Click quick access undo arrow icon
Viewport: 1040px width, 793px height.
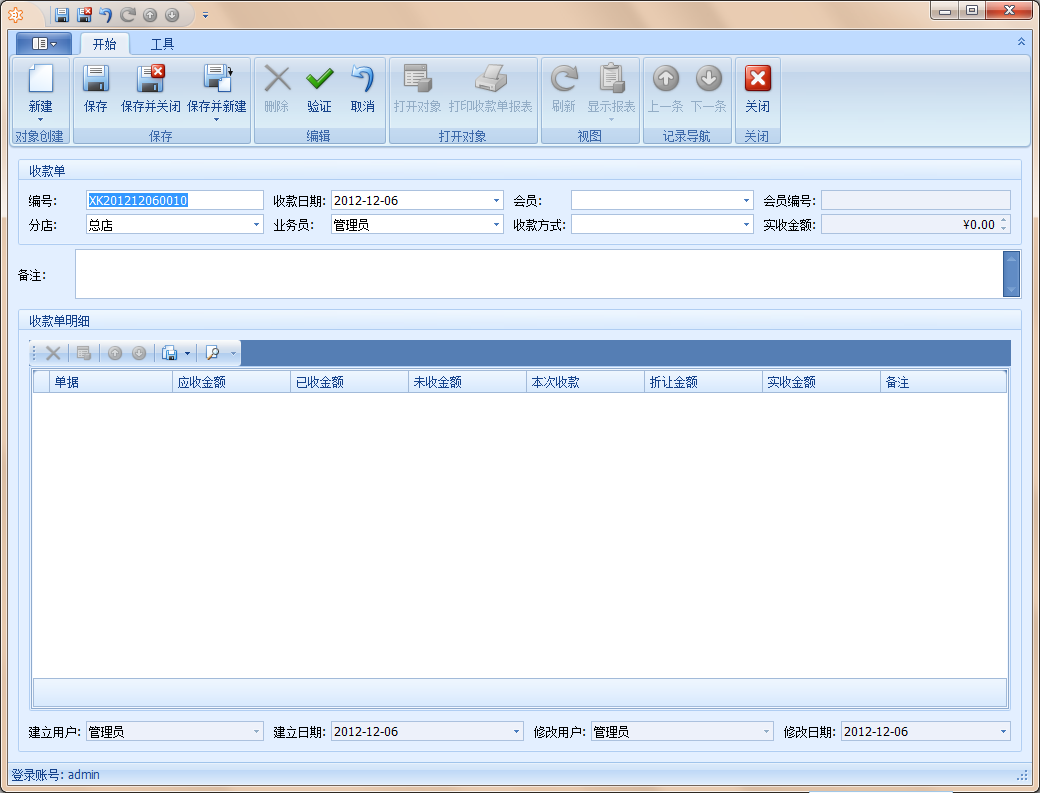tap(105, 15)
